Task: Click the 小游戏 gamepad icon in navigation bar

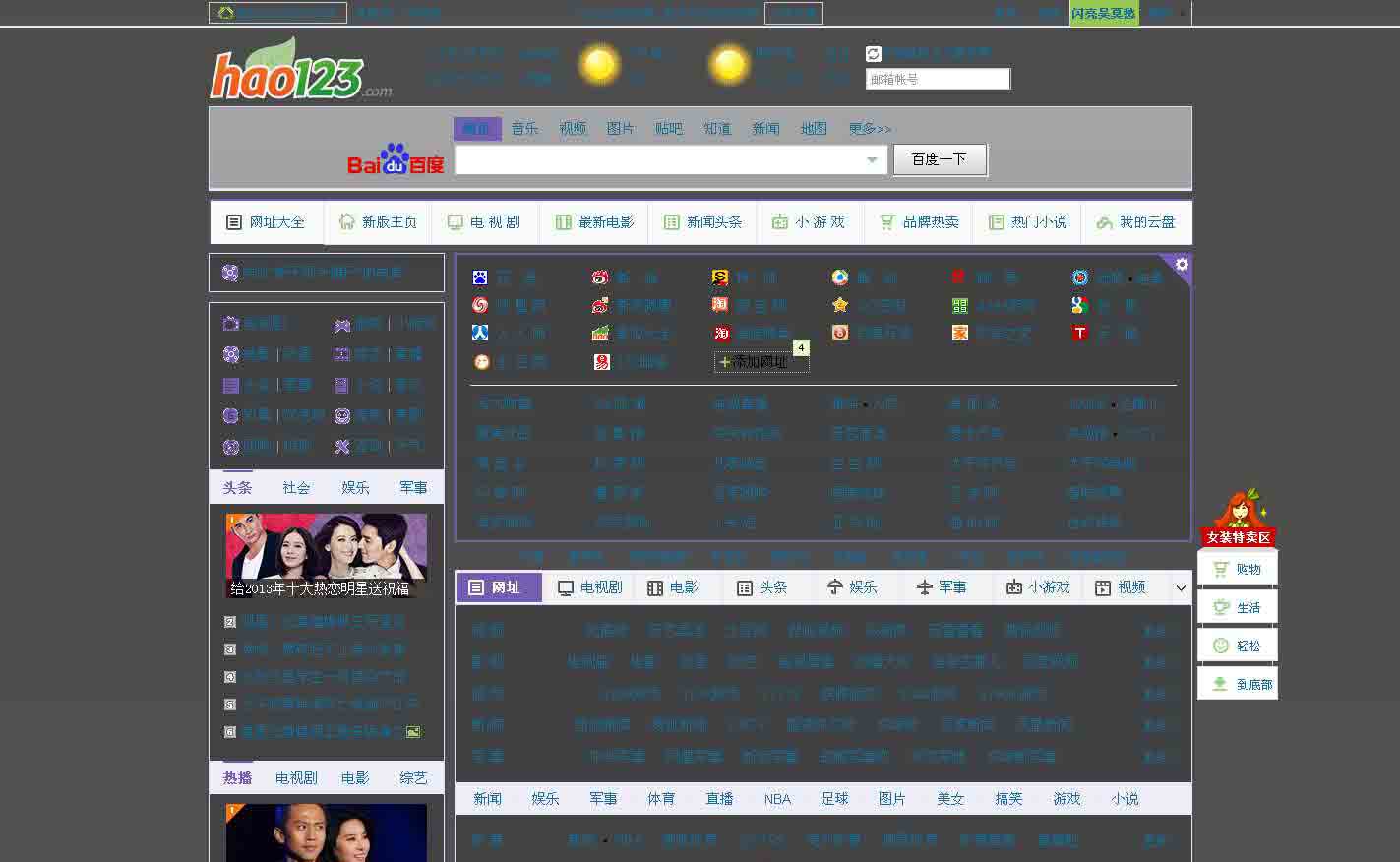Action: tap(781, 222)
